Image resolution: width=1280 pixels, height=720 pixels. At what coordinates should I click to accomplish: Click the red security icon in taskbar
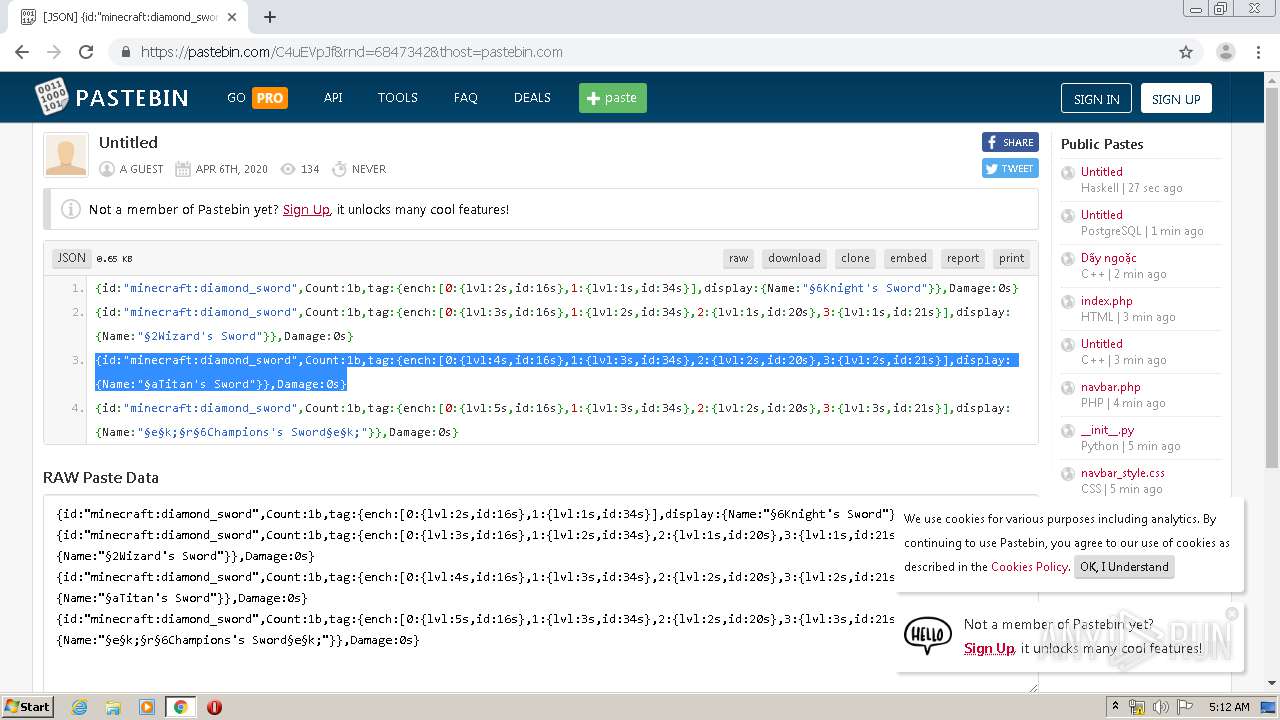pos(214,707)
